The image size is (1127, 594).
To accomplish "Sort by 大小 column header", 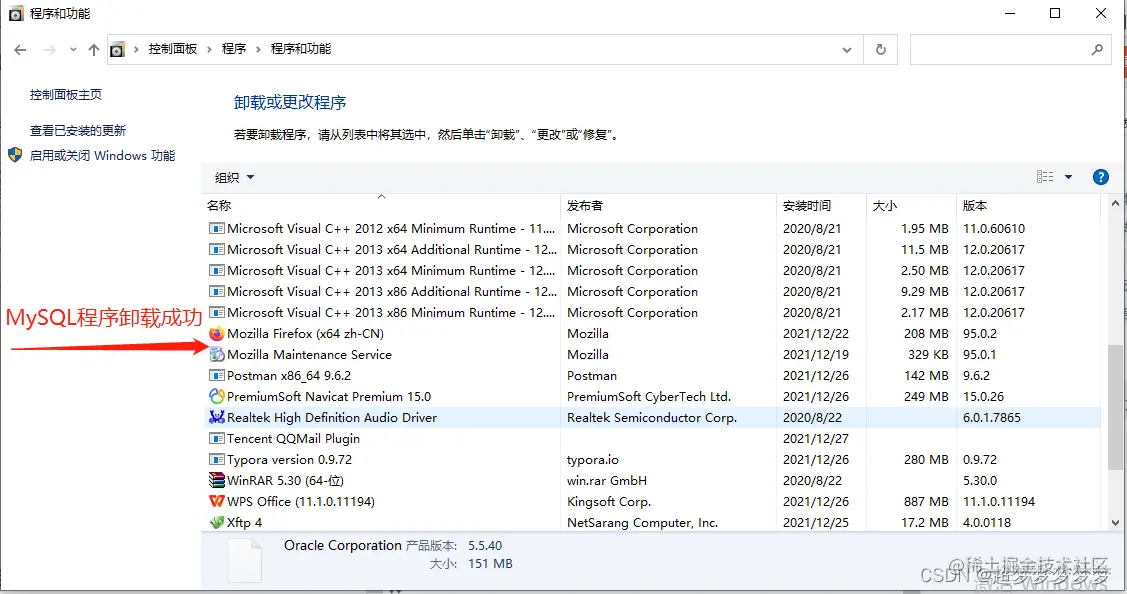I will [x=911, y=205].
